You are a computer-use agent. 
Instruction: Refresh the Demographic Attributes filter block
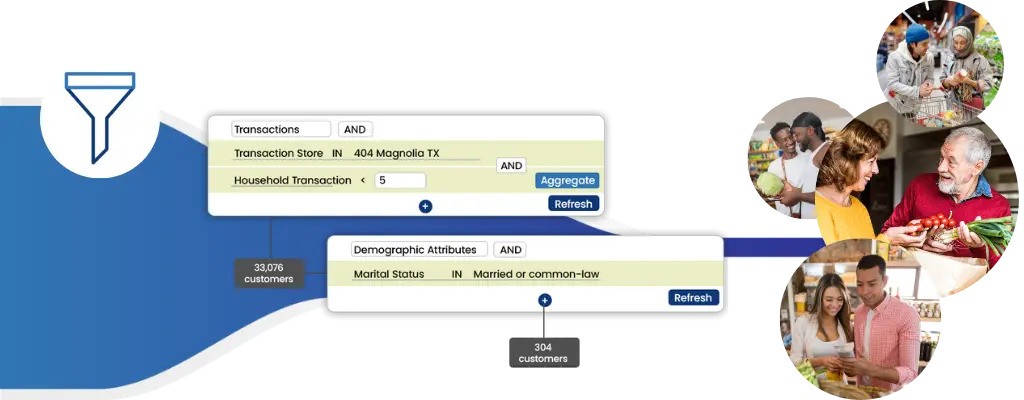693,297
